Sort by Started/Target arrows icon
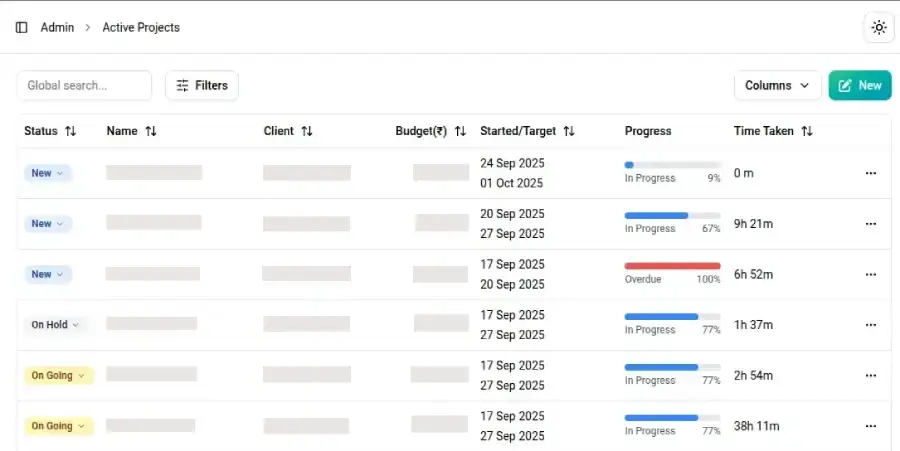This screenshot has height=451, width=900. coord(569,131)
